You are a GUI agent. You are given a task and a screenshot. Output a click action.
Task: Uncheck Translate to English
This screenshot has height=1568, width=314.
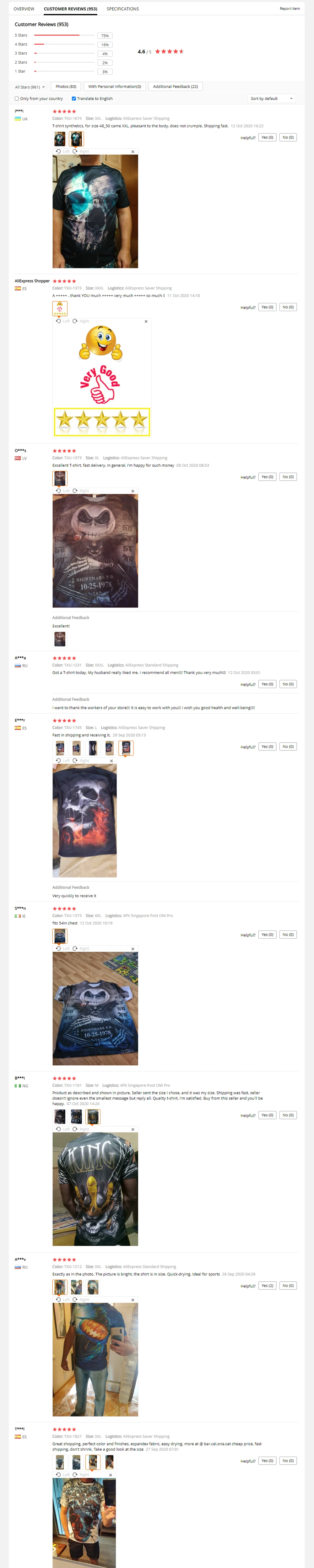click(x=74, y=98)
